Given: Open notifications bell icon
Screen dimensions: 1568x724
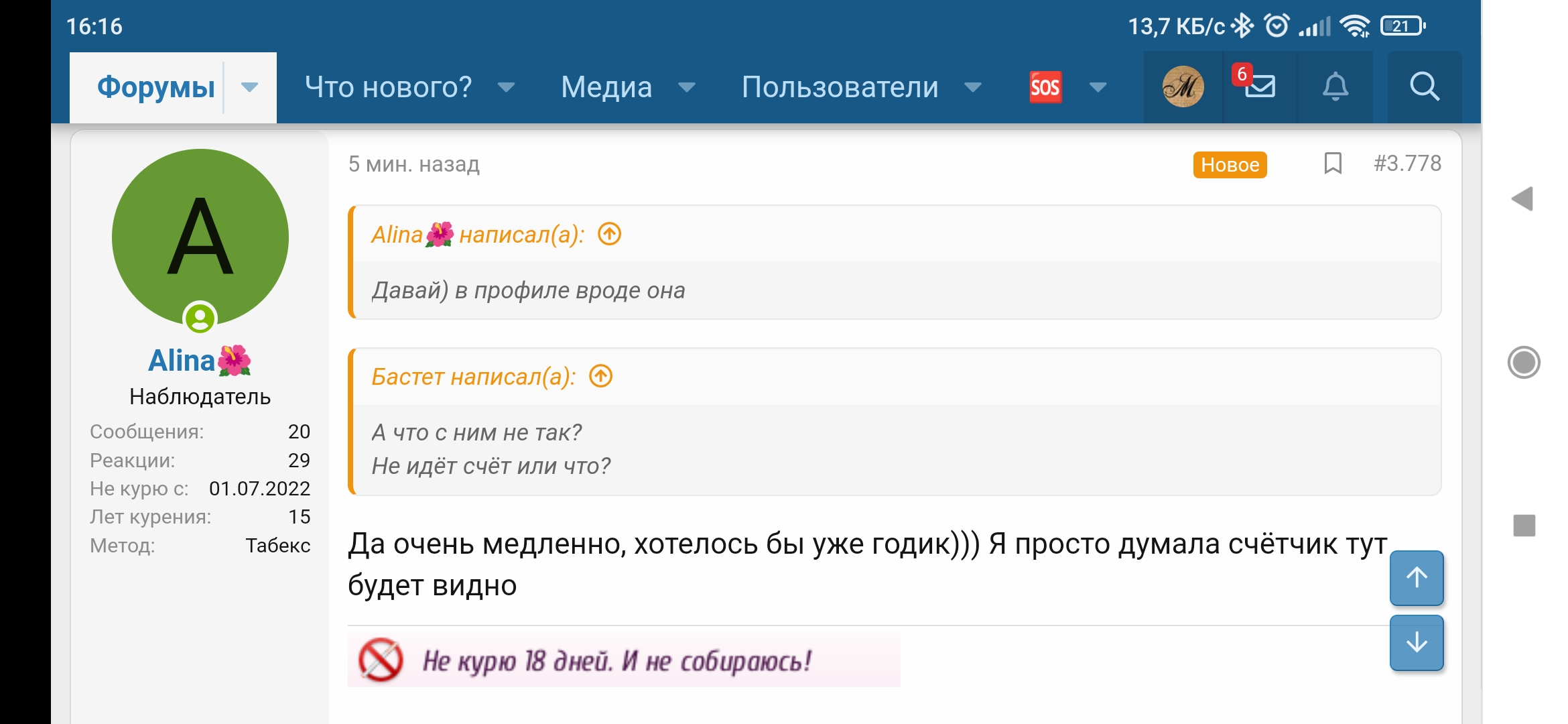Looking at the screenshot, I should pos(1335,87).
